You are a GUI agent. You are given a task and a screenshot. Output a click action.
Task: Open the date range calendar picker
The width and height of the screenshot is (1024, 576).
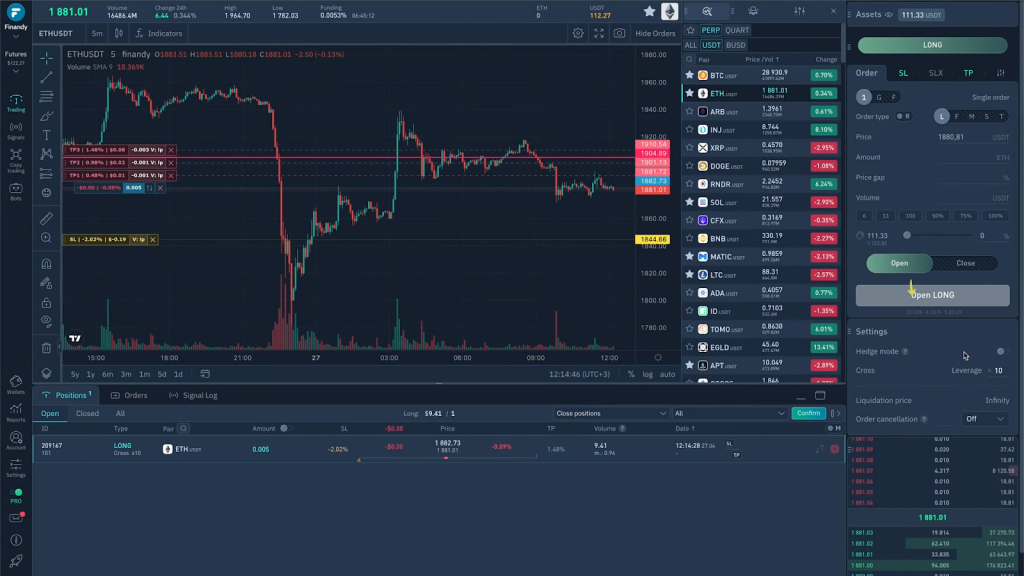(205, 374)
